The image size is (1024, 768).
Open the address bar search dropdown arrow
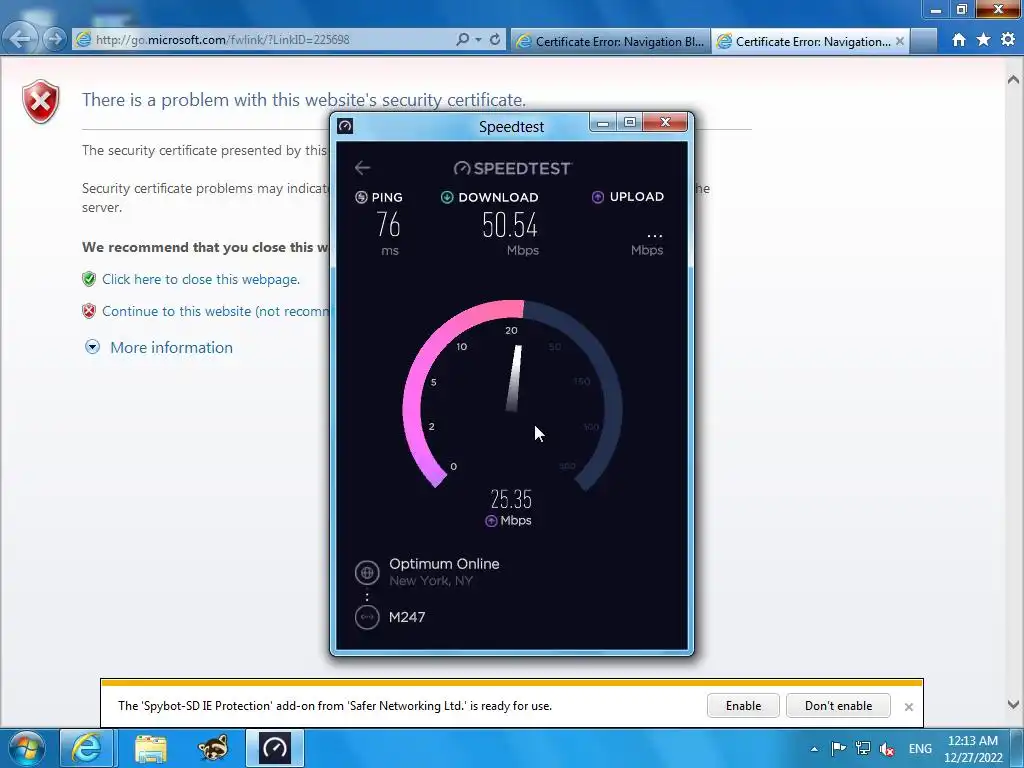tap(479, 40)
